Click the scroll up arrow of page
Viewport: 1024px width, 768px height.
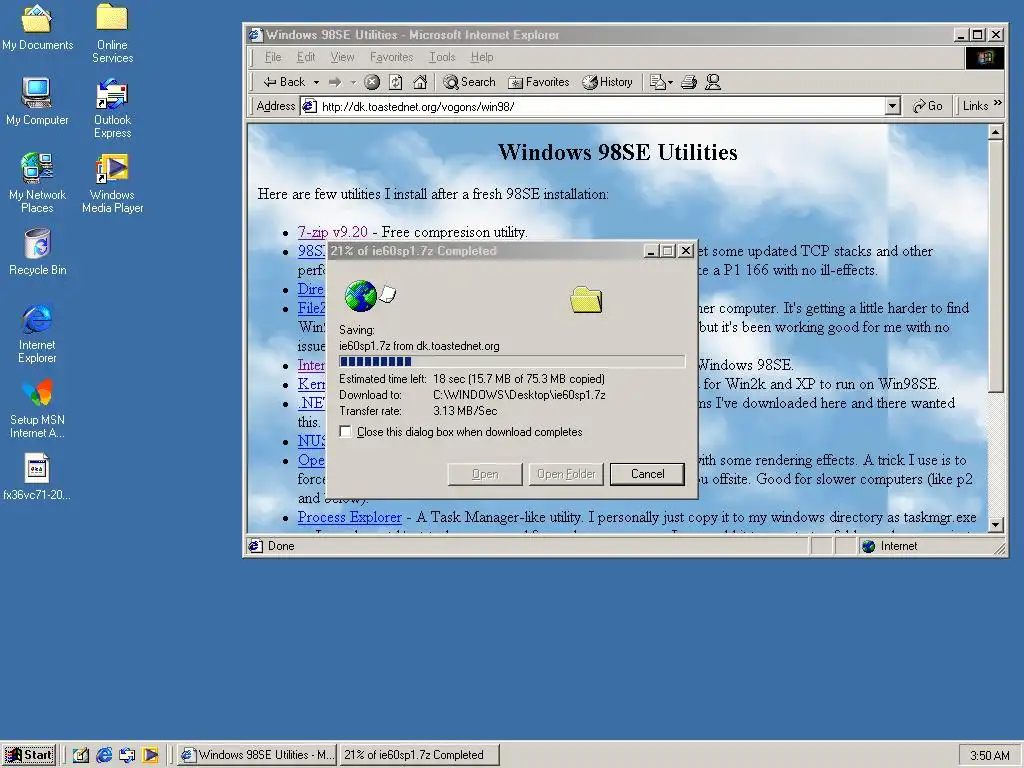tap(995, 133)
